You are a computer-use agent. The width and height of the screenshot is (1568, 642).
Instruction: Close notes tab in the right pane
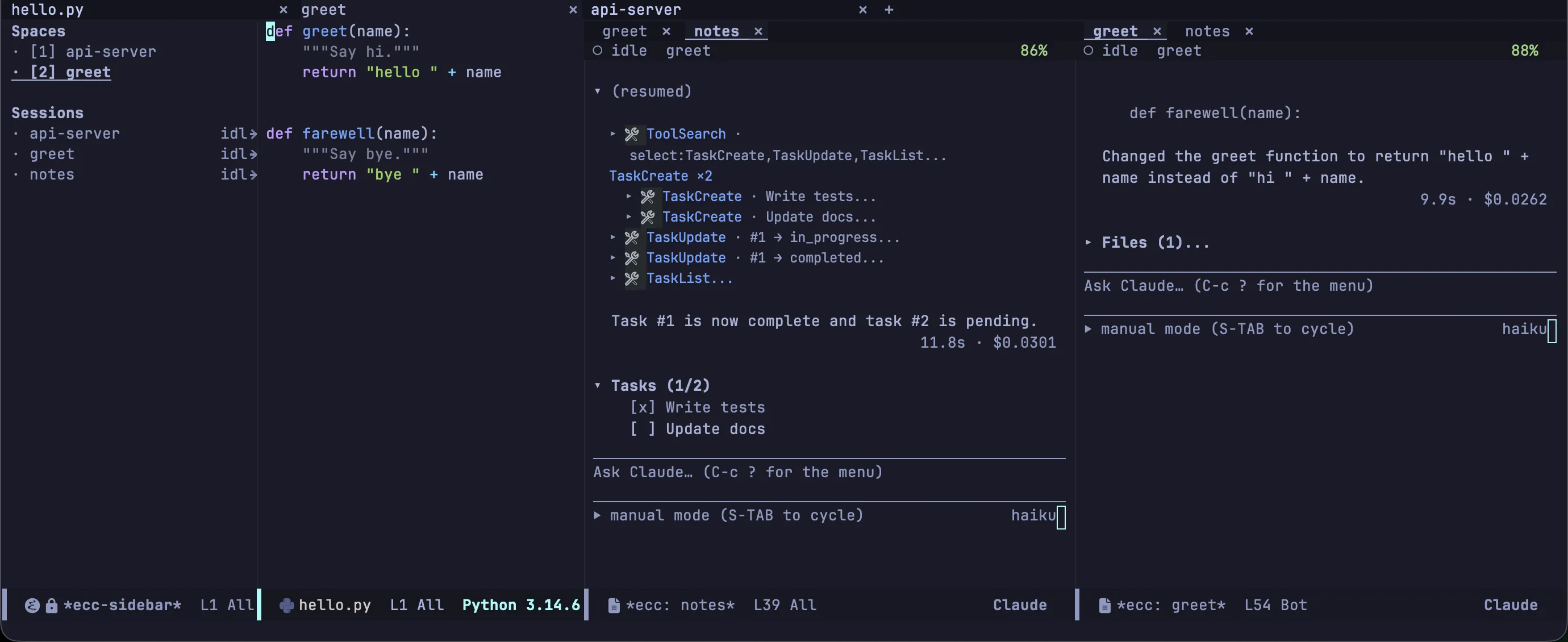click(x=1249, y=31)
